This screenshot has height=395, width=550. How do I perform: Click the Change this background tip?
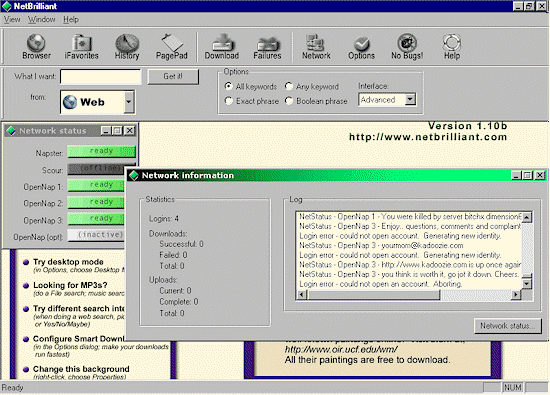[81, 369]
